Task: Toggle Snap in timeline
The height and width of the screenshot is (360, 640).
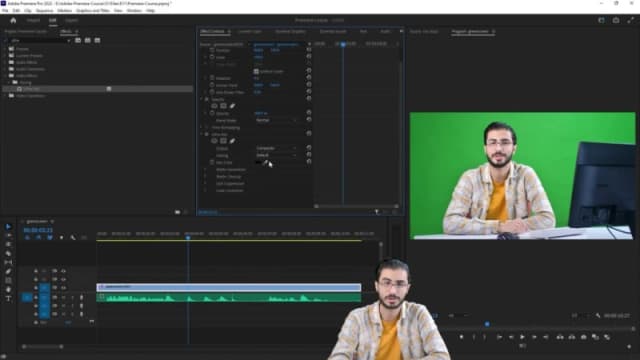Action: 38,238
